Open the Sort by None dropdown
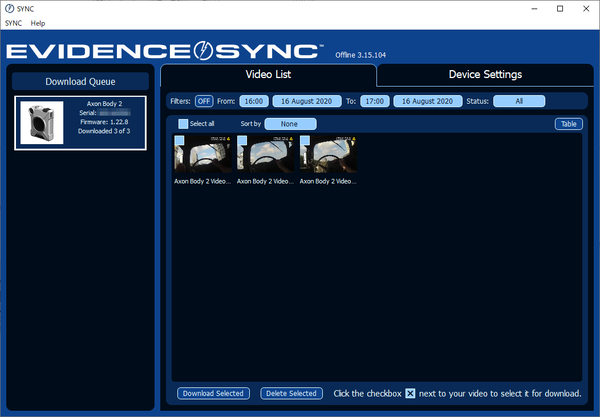Viewport: 600px width, 417px height. pos(290,124)
